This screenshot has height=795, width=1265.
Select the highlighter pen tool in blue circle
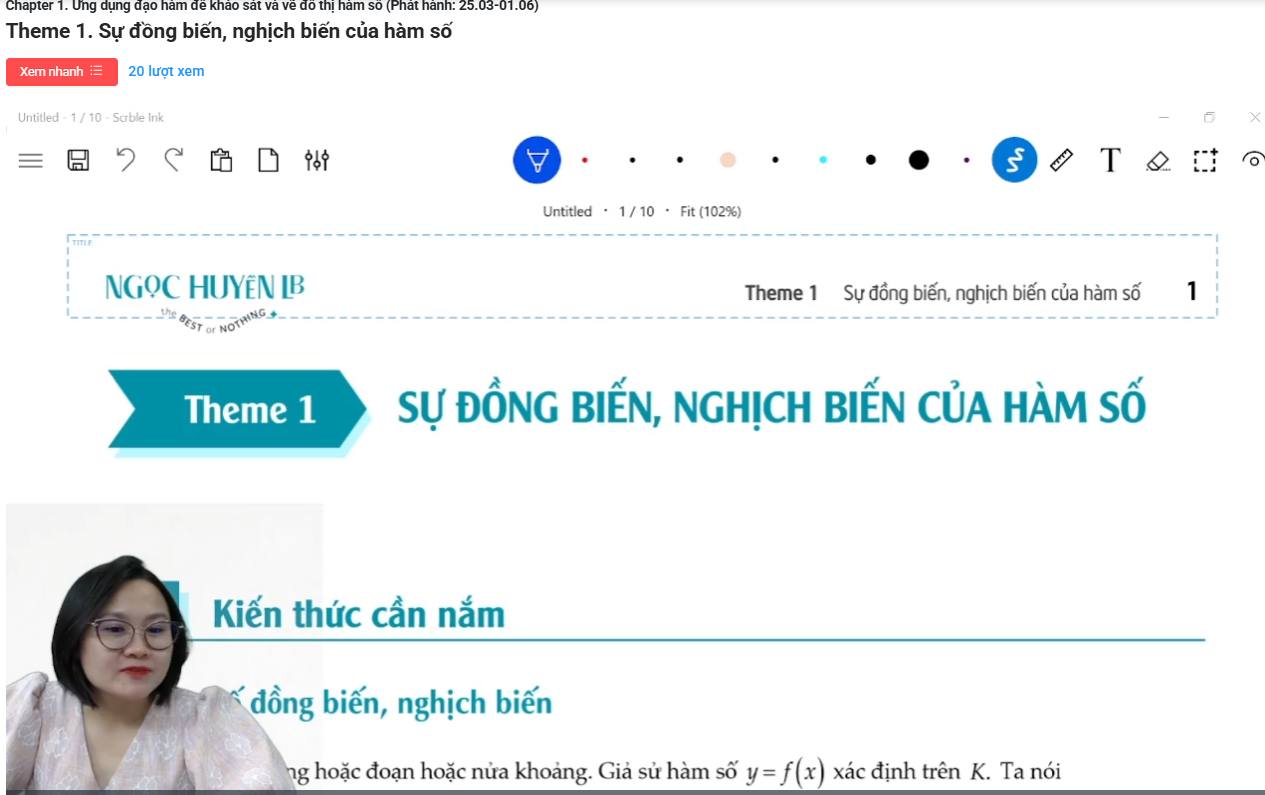(537, 160)
